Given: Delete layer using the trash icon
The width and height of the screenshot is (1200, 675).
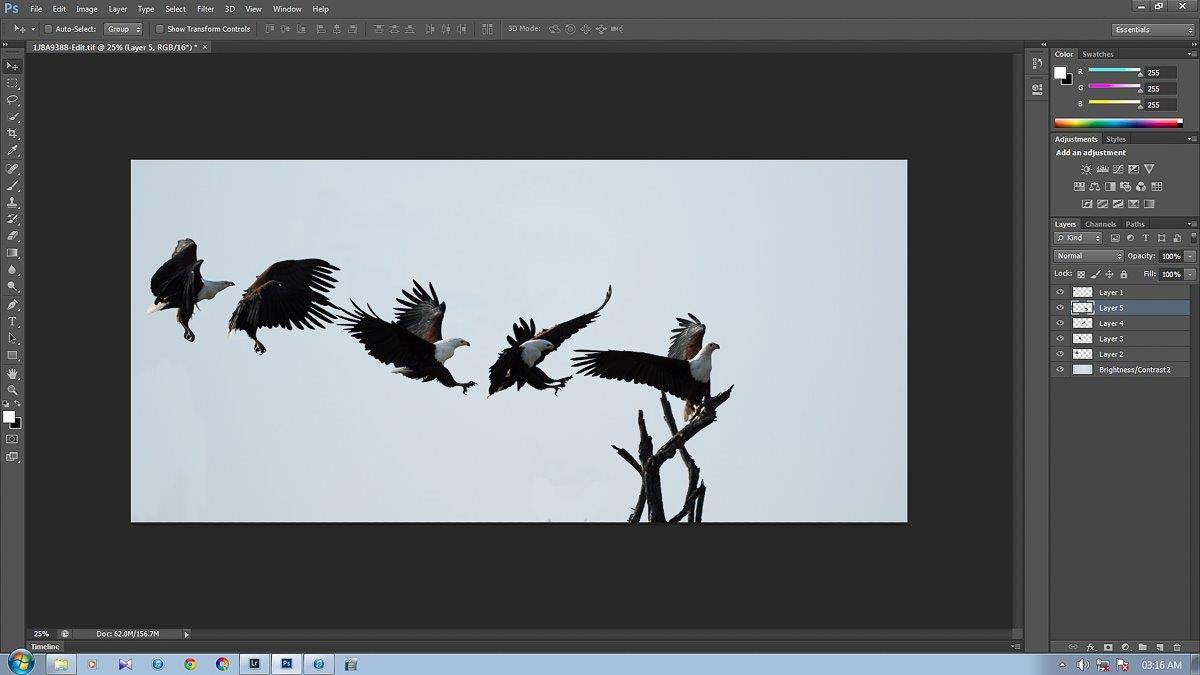Looking at the screenshot, I should click(1177, 647).
